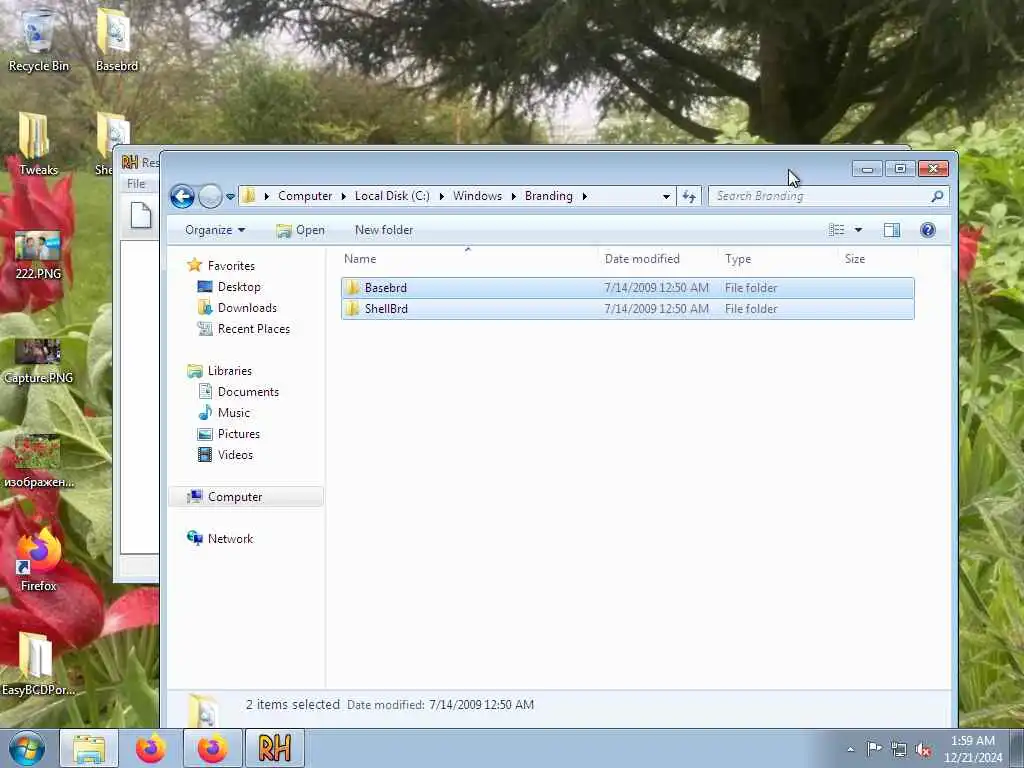This screenshot has height=768, width=1024.
Task: Expand arrow between Computer and Local Disk
Action: click(x=344, y=196)
